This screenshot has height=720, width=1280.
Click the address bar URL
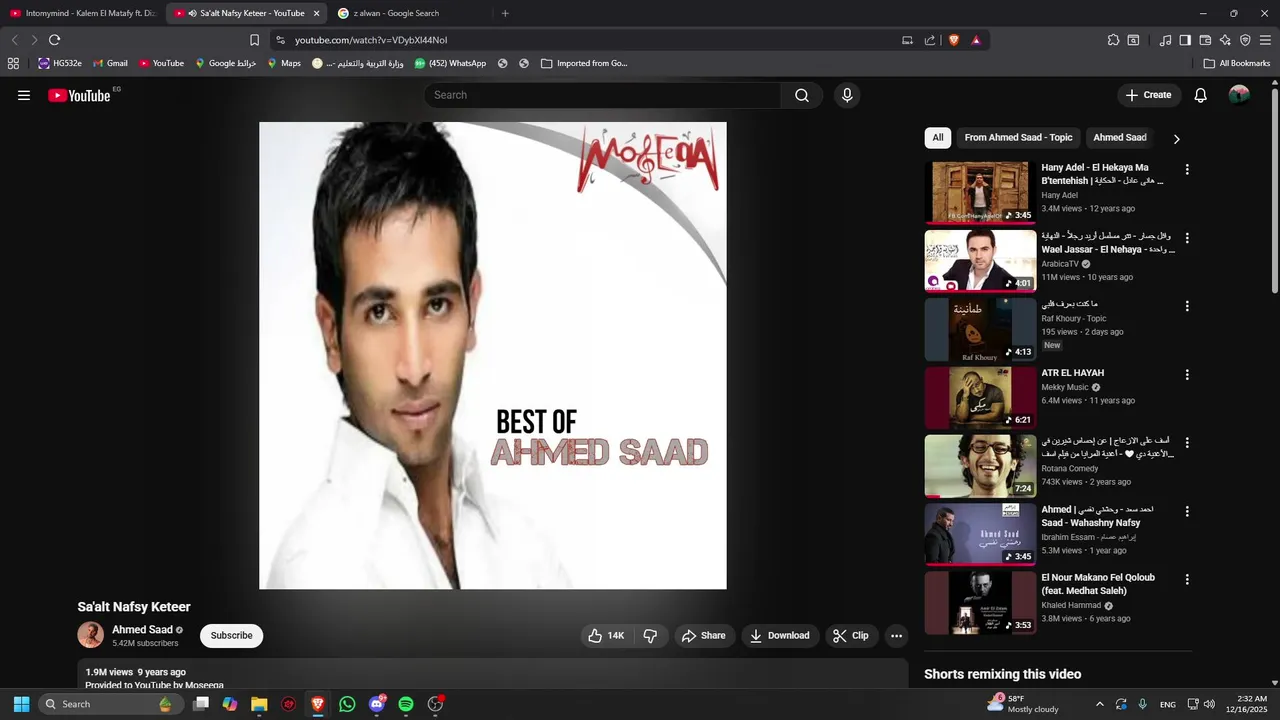tap(371, 40)
